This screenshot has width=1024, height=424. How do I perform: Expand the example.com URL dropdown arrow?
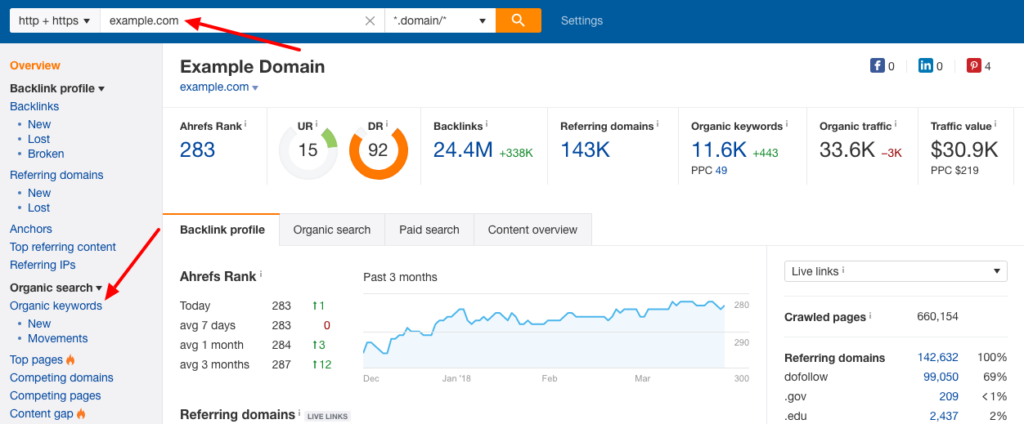coord(255,88)
